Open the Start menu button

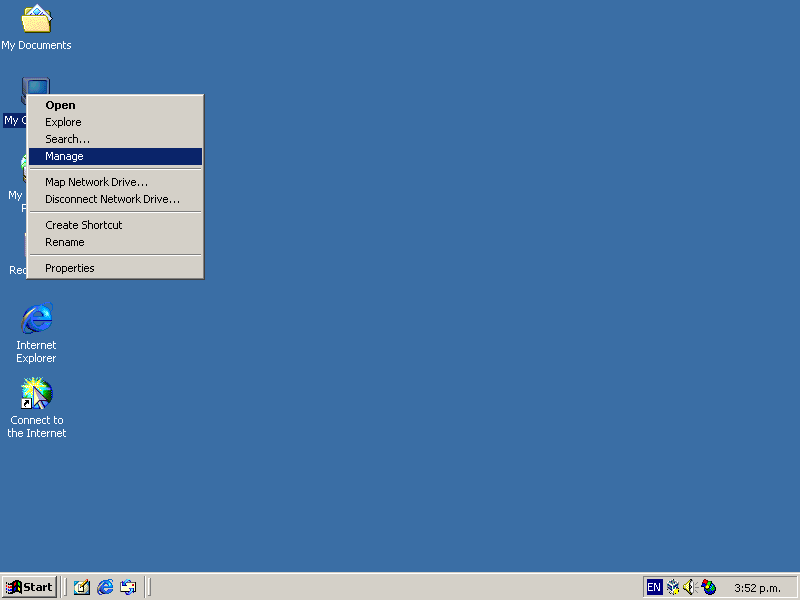[29, 587]
